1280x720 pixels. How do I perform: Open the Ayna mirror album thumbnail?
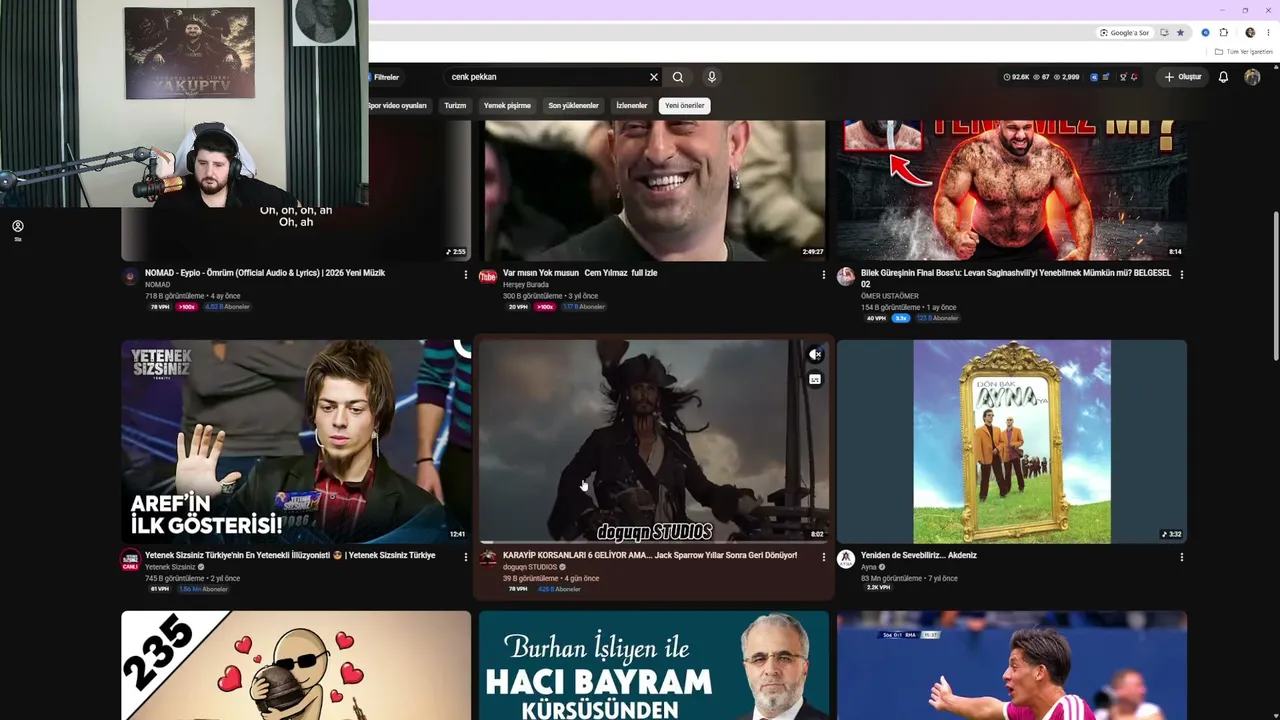[1012, 442]
